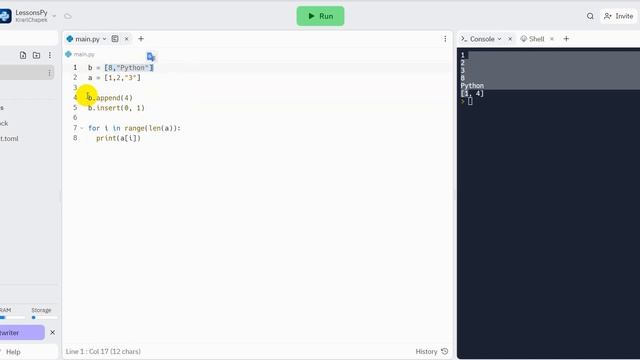Switch to the main.py tab
Image resolution: width=640 pixels, height=360 pixels.
[87, 39]
